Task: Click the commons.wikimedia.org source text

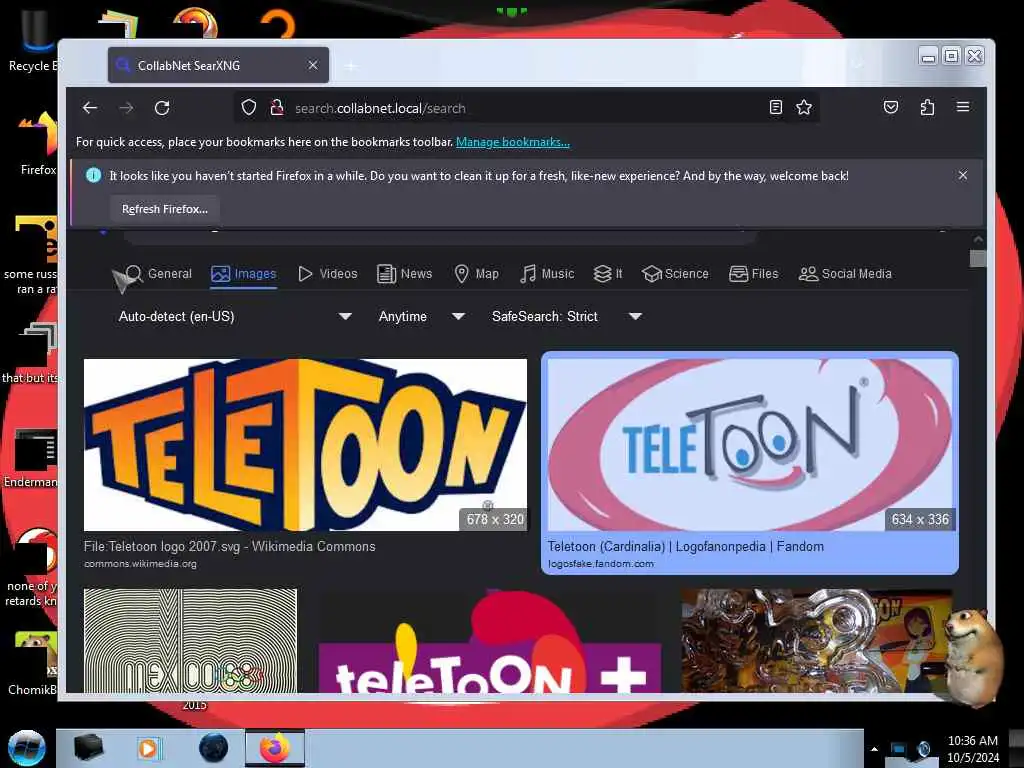Action: (x=140, y=564)
